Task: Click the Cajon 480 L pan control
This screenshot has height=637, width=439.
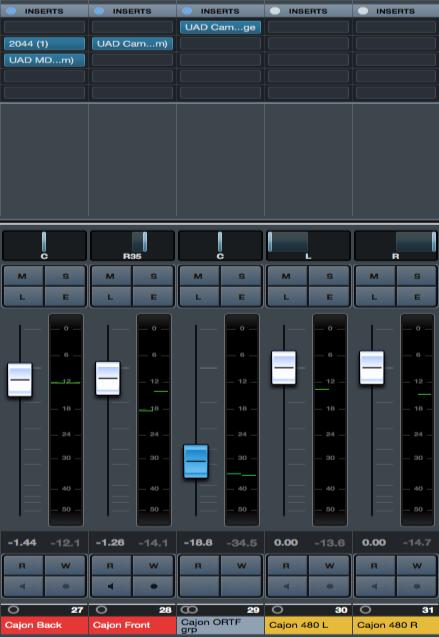Action: [x=308, y=245]
